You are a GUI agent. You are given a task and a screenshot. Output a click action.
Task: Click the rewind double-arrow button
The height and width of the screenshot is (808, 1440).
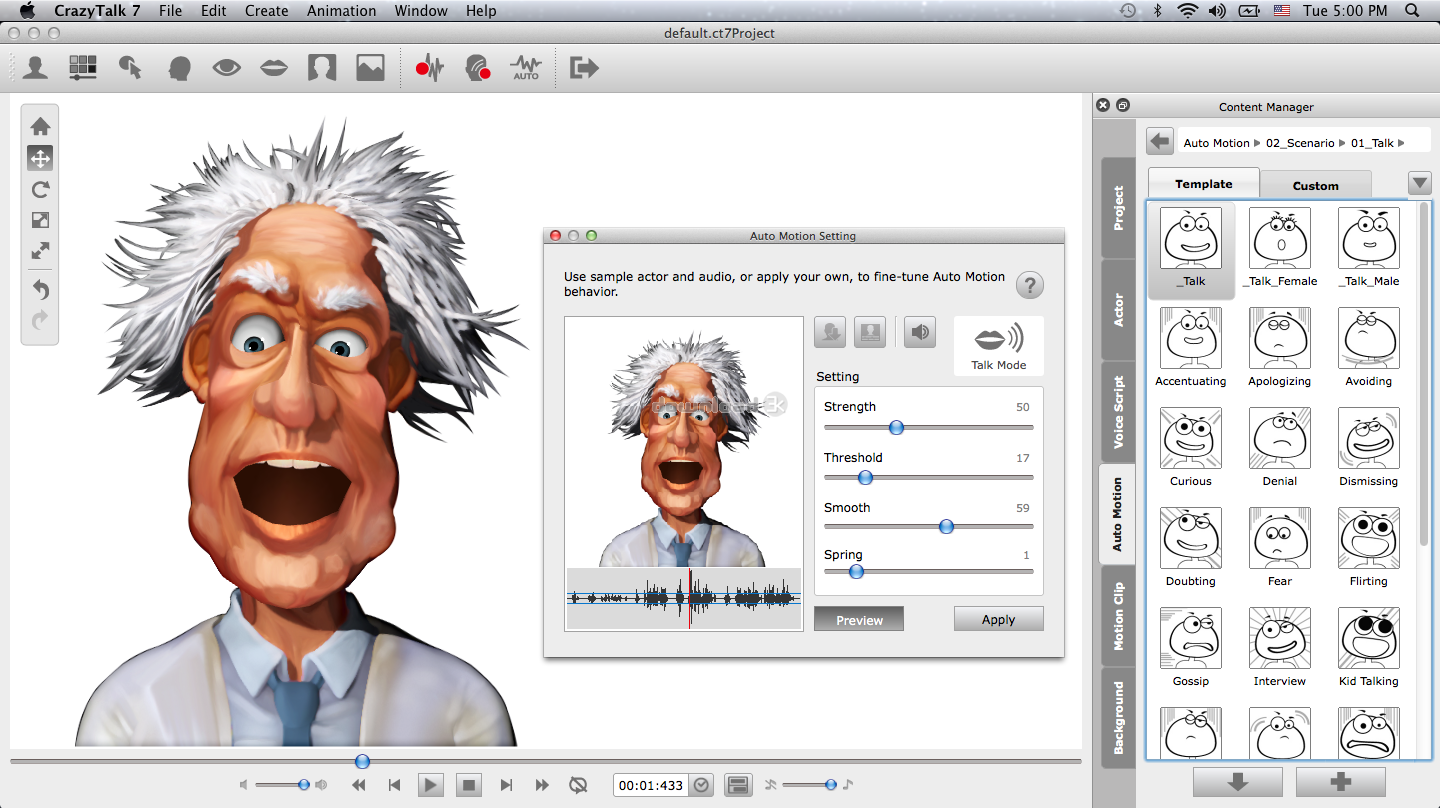pyautogui.click(x=358, y=785)
